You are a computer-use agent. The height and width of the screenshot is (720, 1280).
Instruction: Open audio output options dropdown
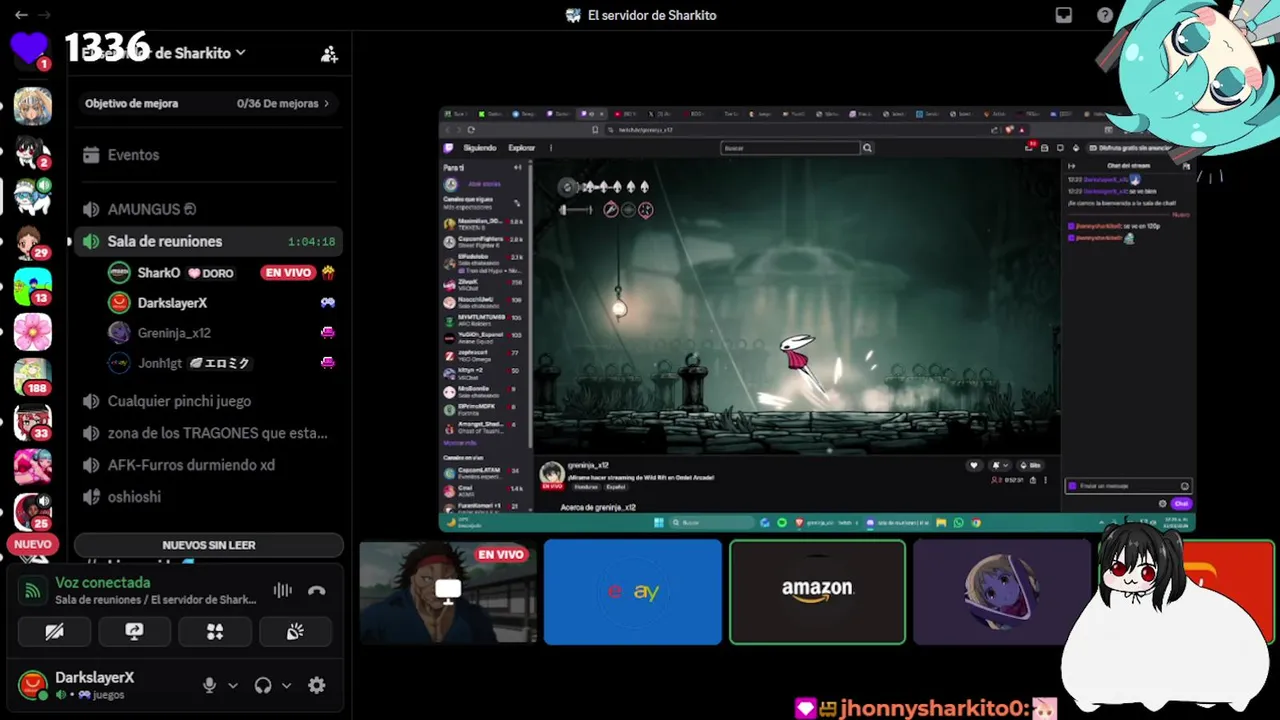coord(286,686)
